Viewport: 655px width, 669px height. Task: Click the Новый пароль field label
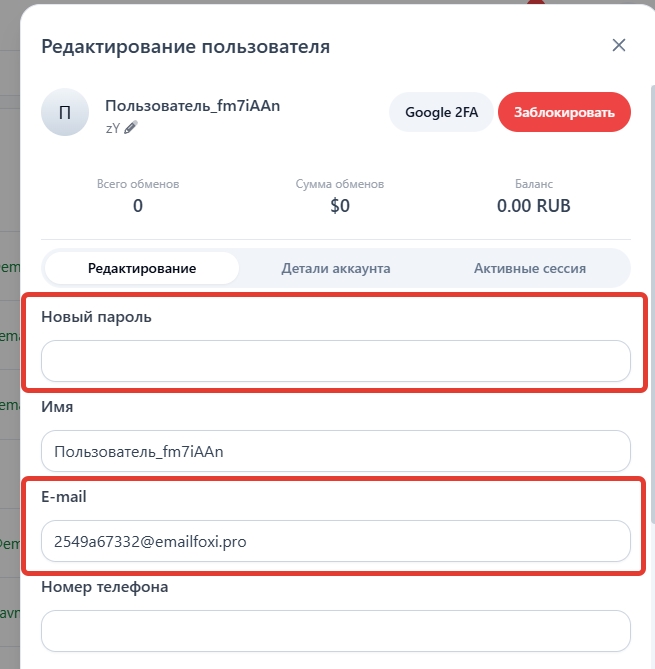pos(96,316)
